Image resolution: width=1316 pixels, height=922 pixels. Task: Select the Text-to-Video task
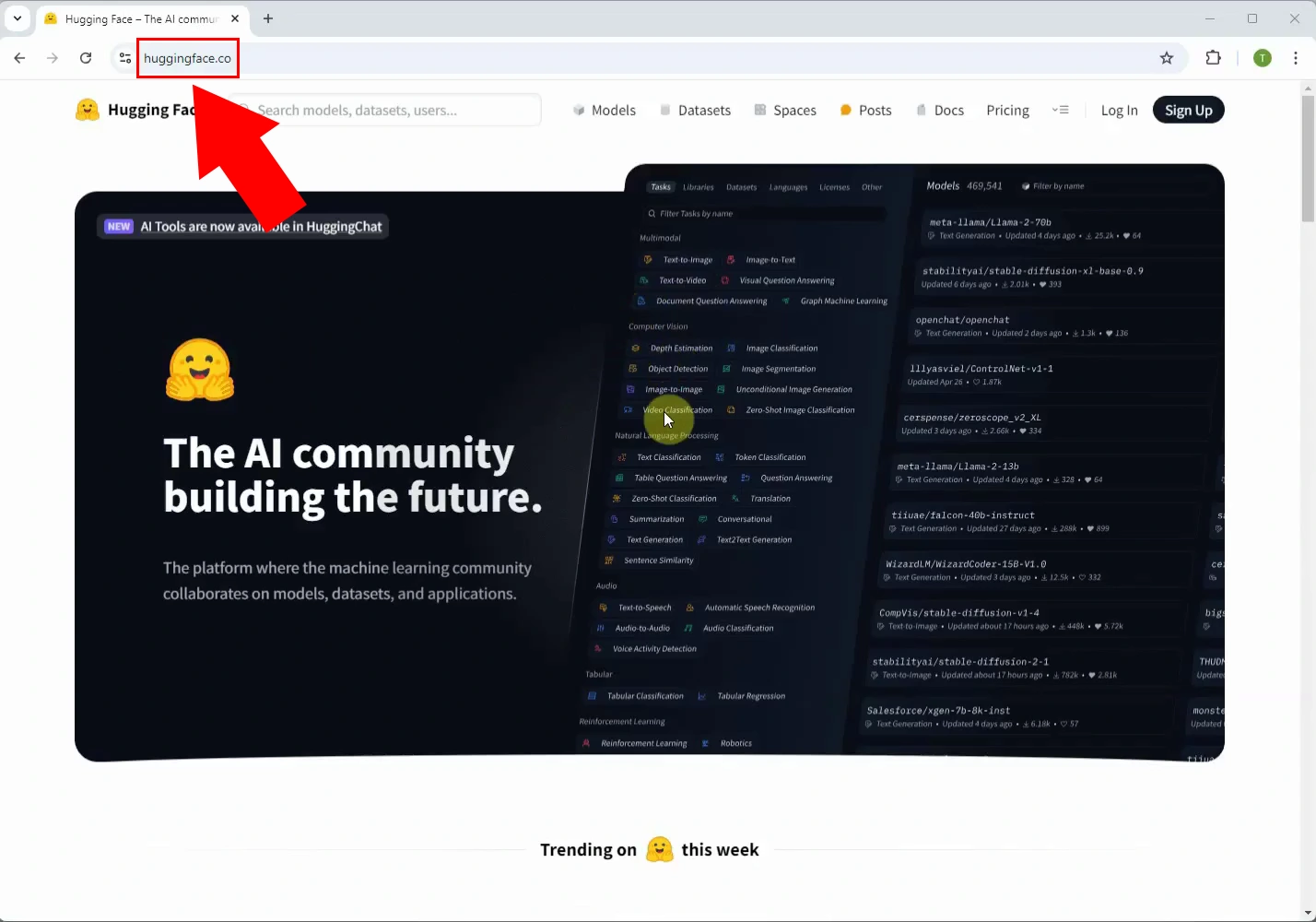click(x=674, y=280)
